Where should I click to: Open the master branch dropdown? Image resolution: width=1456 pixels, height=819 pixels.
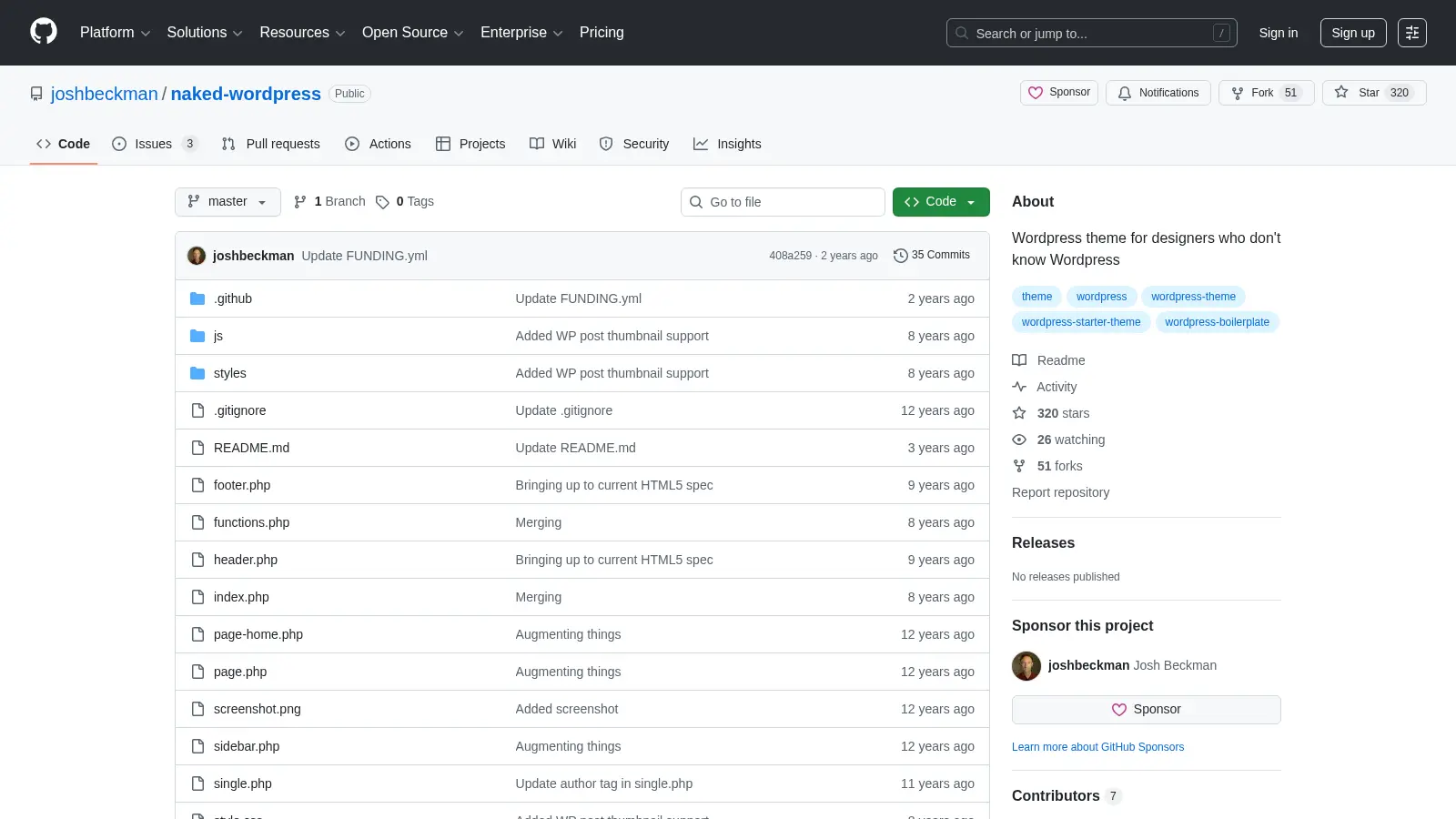click(x=227, y=202)
